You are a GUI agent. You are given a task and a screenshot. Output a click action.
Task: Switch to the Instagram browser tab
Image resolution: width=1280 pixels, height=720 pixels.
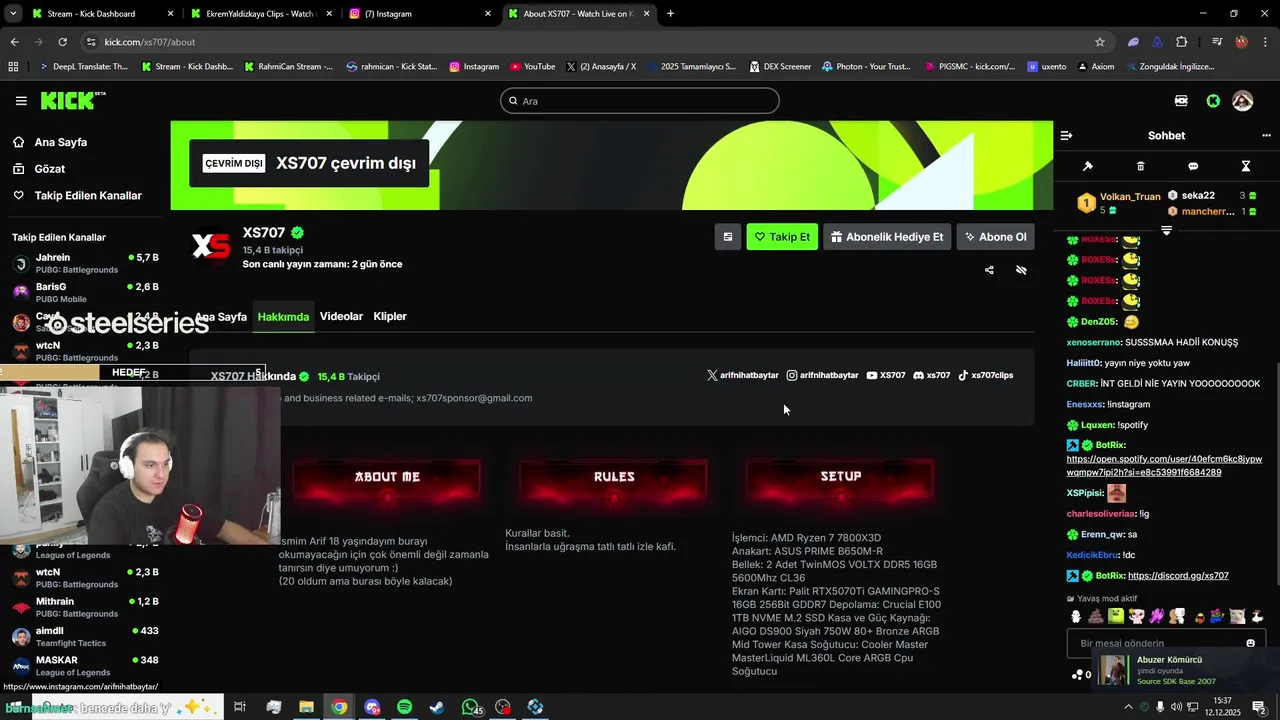(x=420, y=14)
